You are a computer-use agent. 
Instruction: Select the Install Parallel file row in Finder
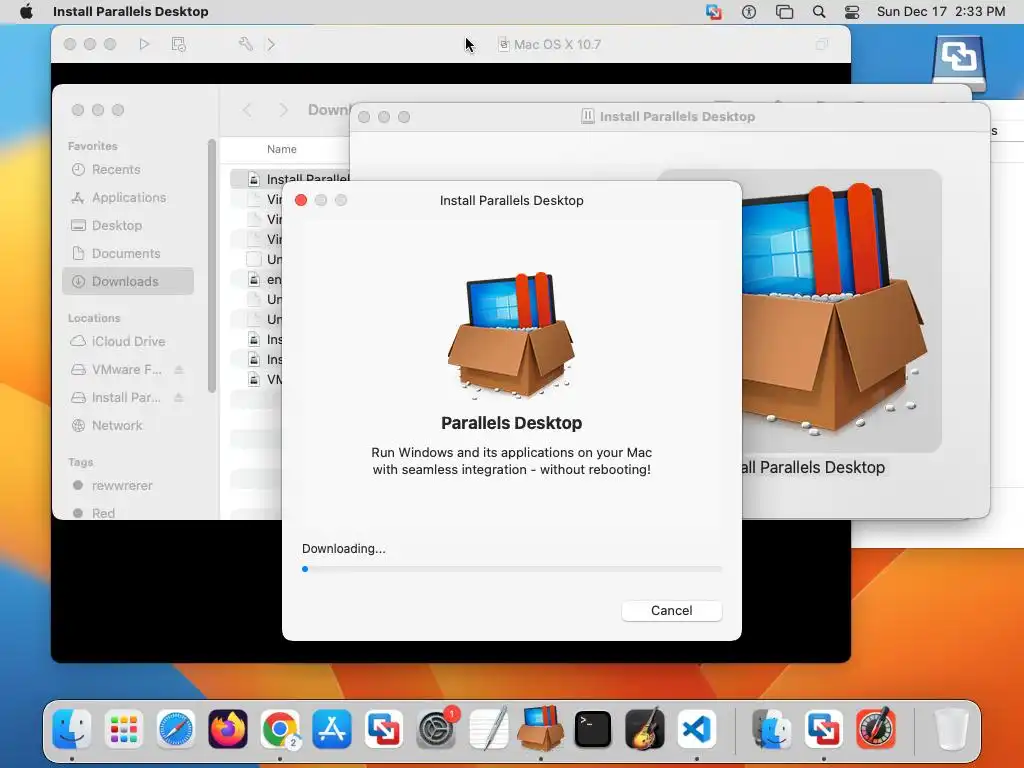point(290,179)
